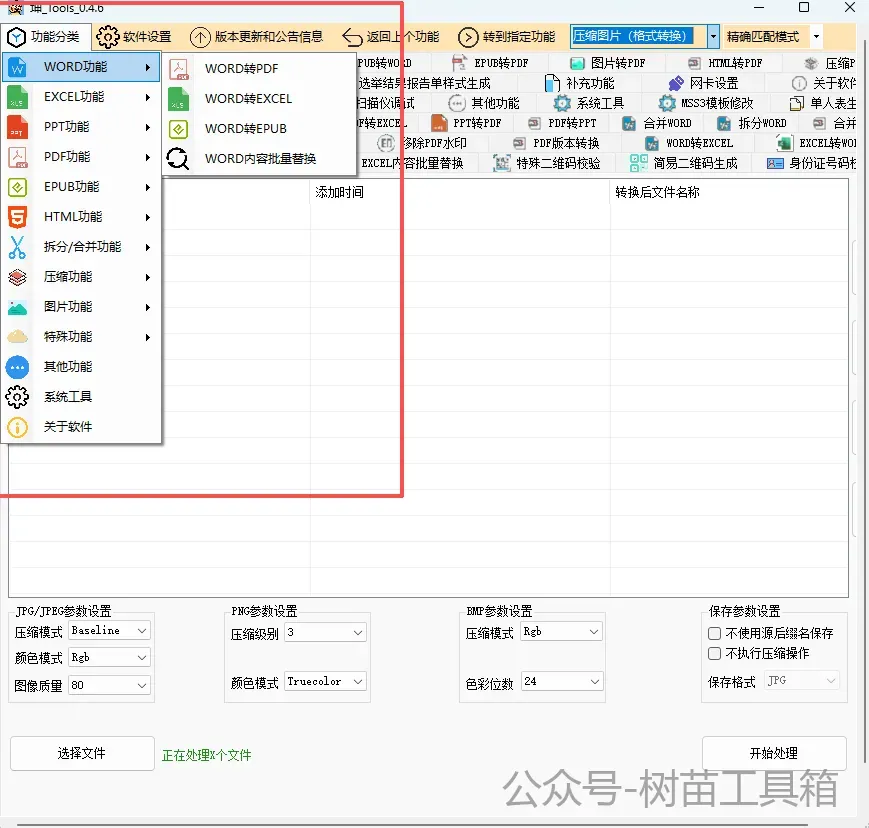This screenshot has height=828, width=869.
Task: Click the 移除PDF水印 toolbar icon
Action: point(386,144)
